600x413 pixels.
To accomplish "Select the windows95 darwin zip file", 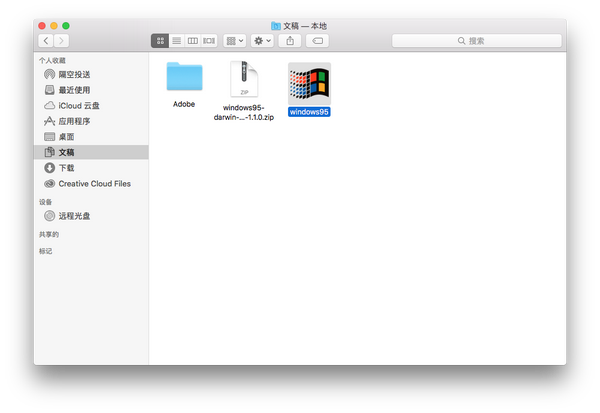I will point(244,91).
